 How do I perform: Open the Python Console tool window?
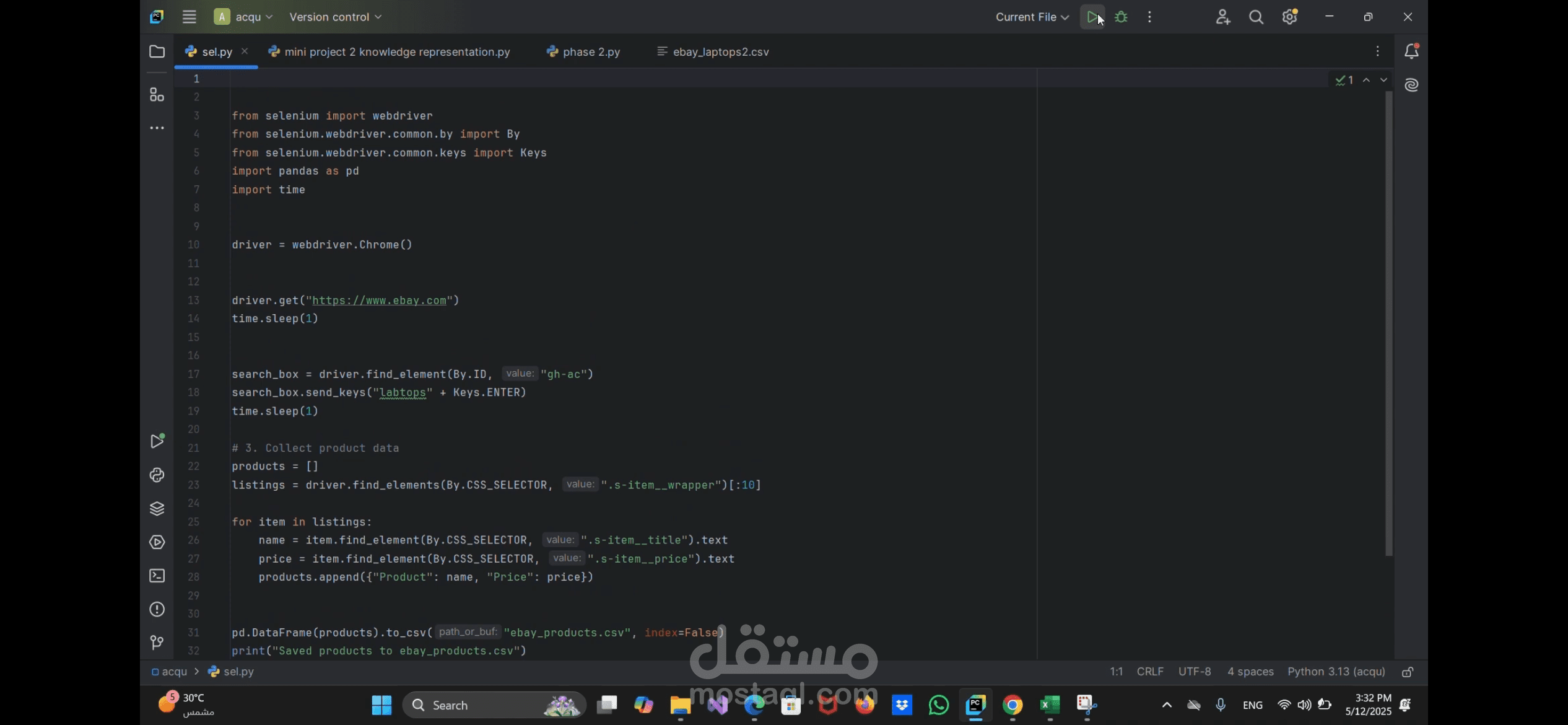click(x=157, y=475)
